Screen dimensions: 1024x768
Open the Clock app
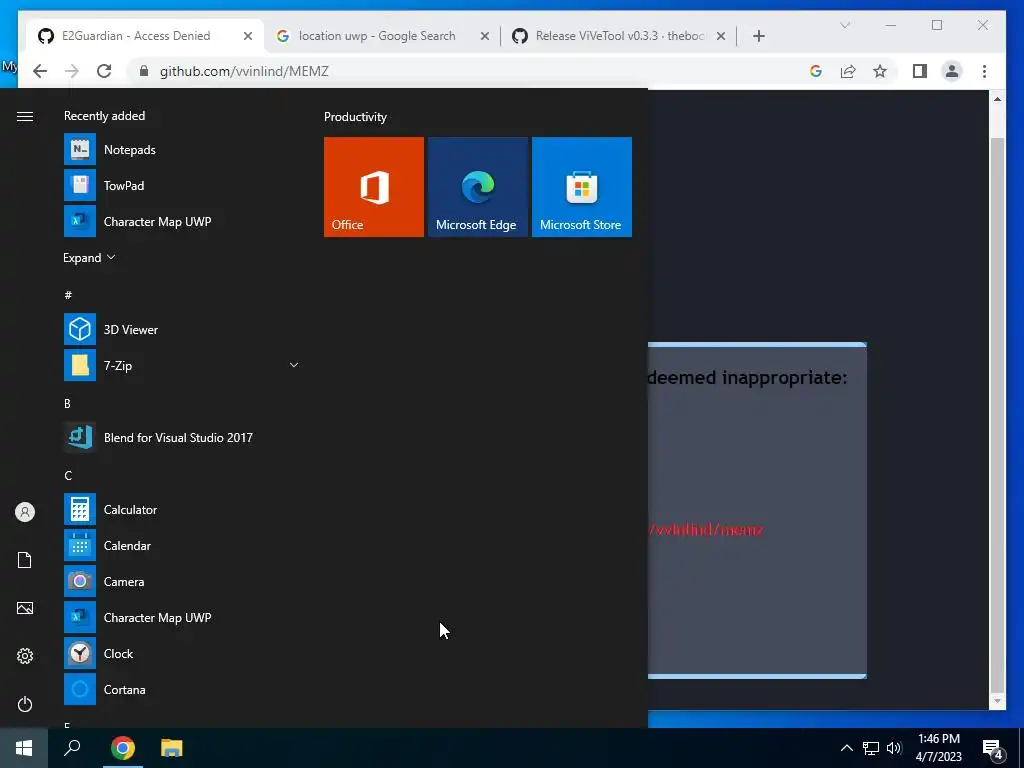coord(182,653)
